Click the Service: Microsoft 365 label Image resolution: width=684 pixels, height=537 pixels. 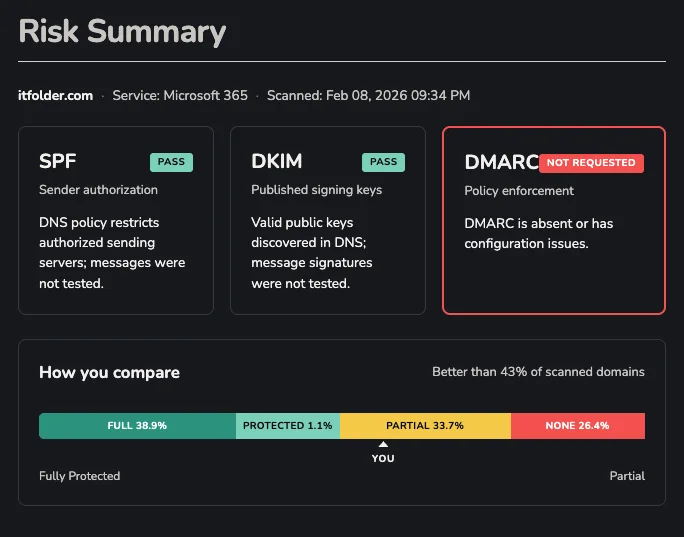(x=180, y=96)
